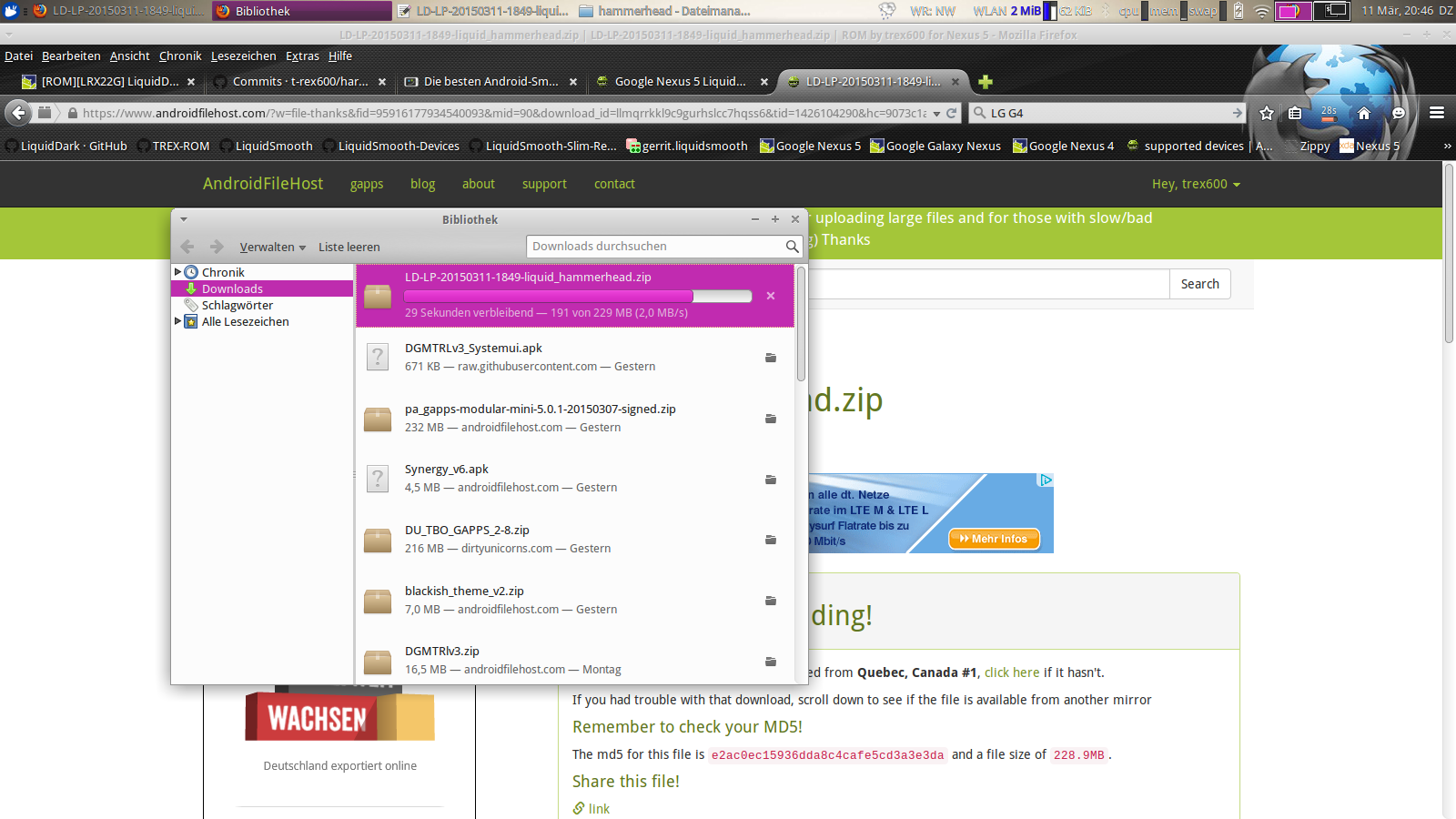
Task: Open the Verwalten dropdown menu
Action: pos(272,247)
